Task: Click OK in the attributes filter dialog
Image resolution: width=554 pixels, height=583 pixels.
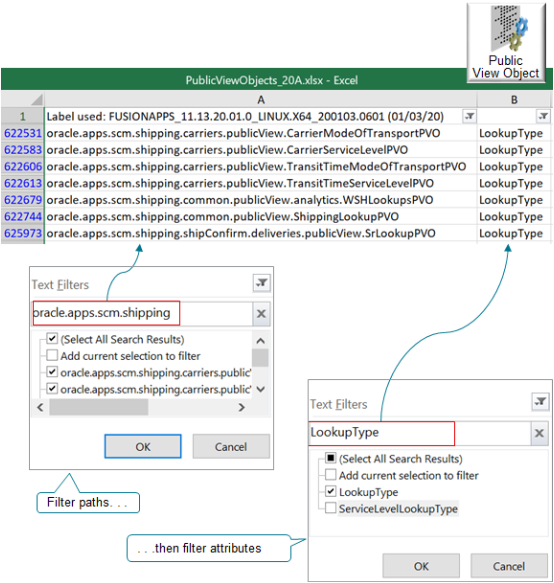Action: pos(421,566)
